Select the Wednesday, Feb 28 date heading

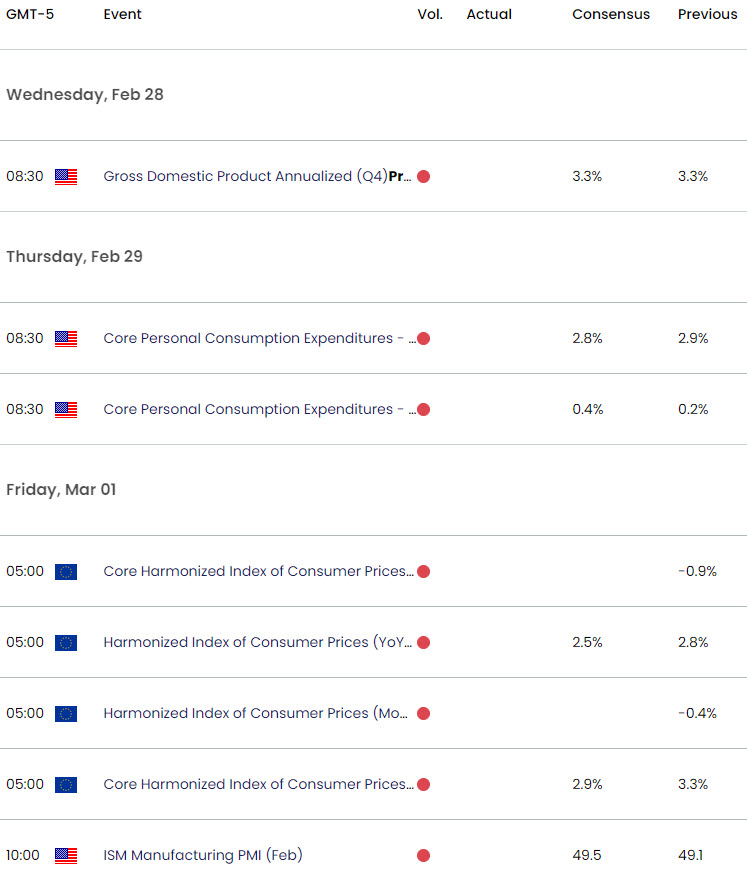point(85,95)
